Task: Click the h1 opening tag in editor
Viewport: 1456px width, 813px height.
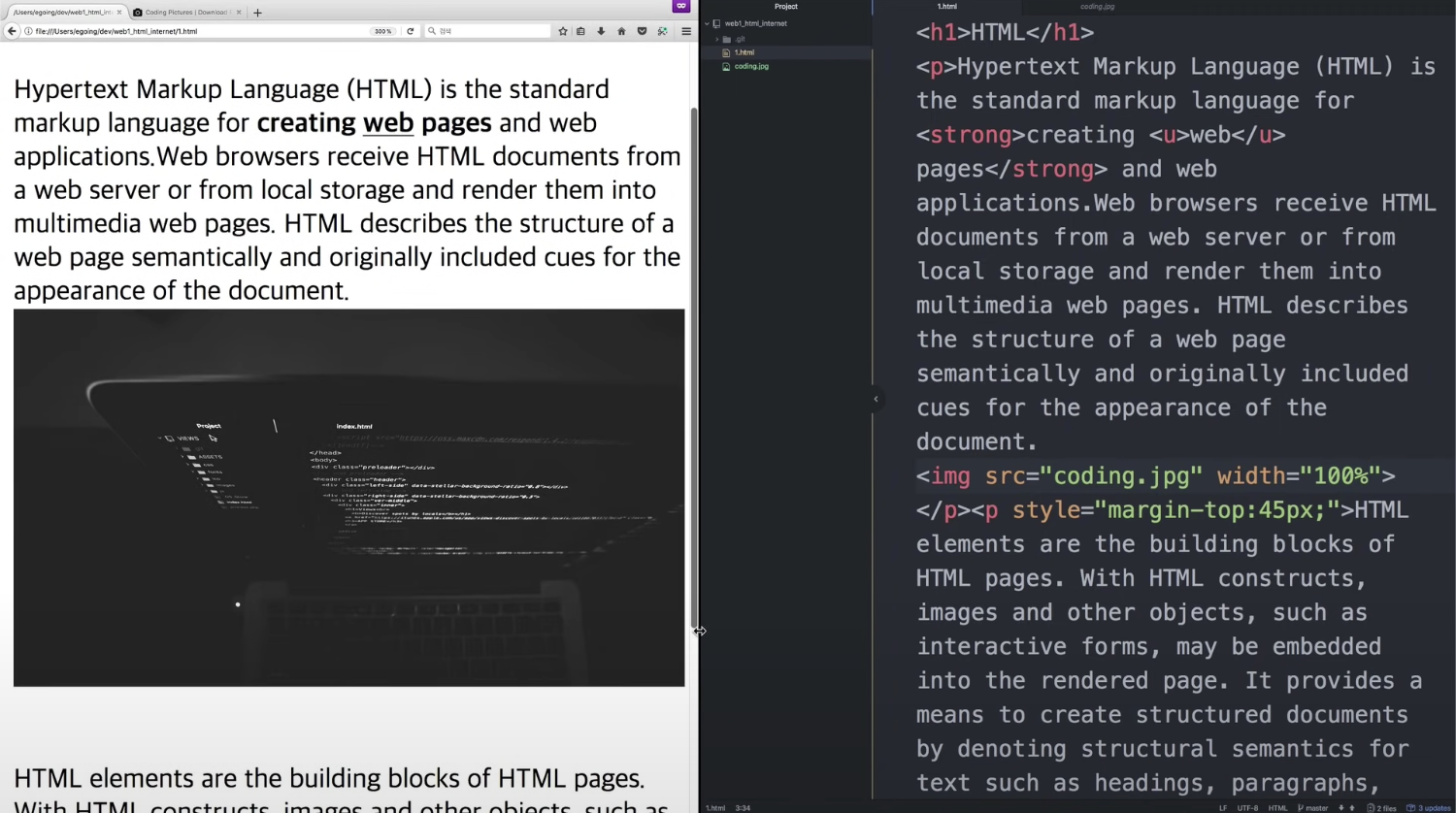Action: 943,32
